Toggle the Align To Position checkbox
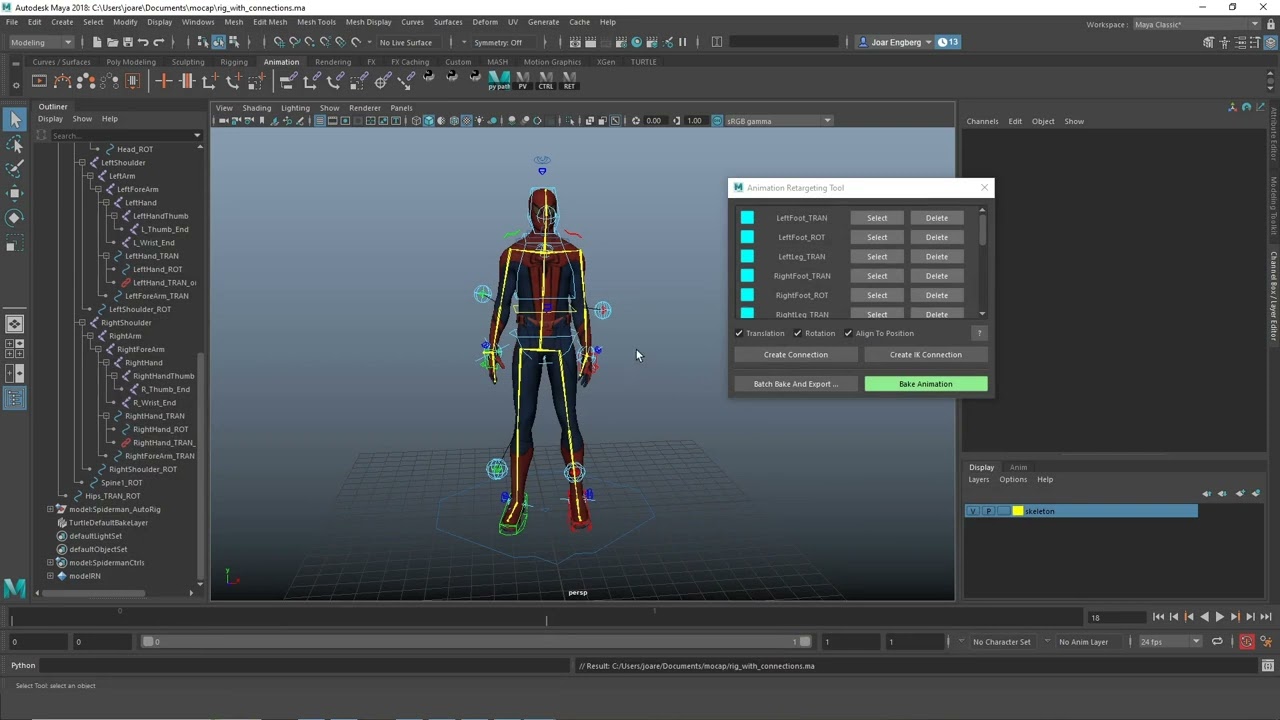1280x720 pixels. pos(848,333)
